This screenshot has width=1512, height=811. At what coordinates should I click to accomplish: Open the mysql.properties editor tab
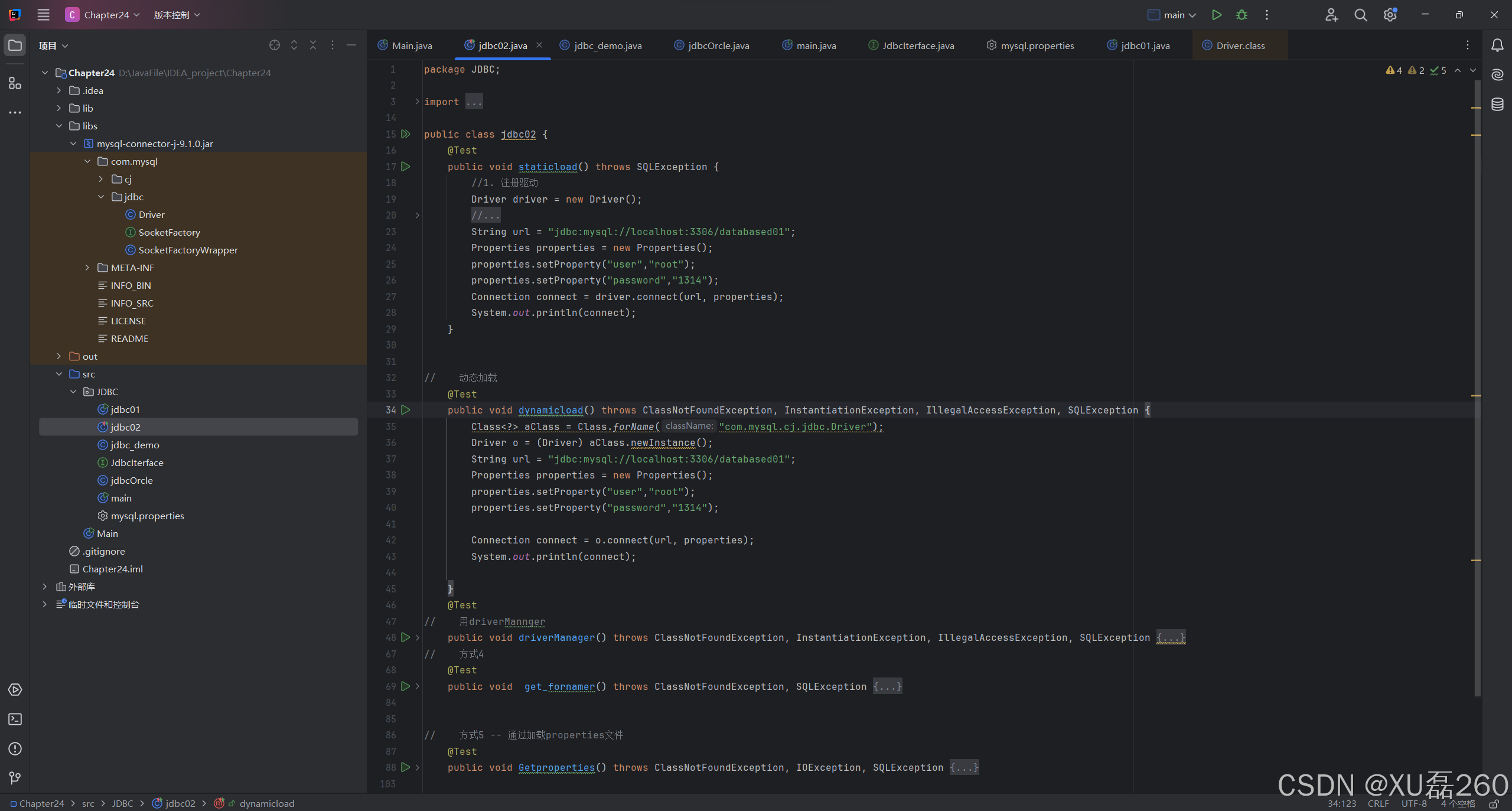1037,45
